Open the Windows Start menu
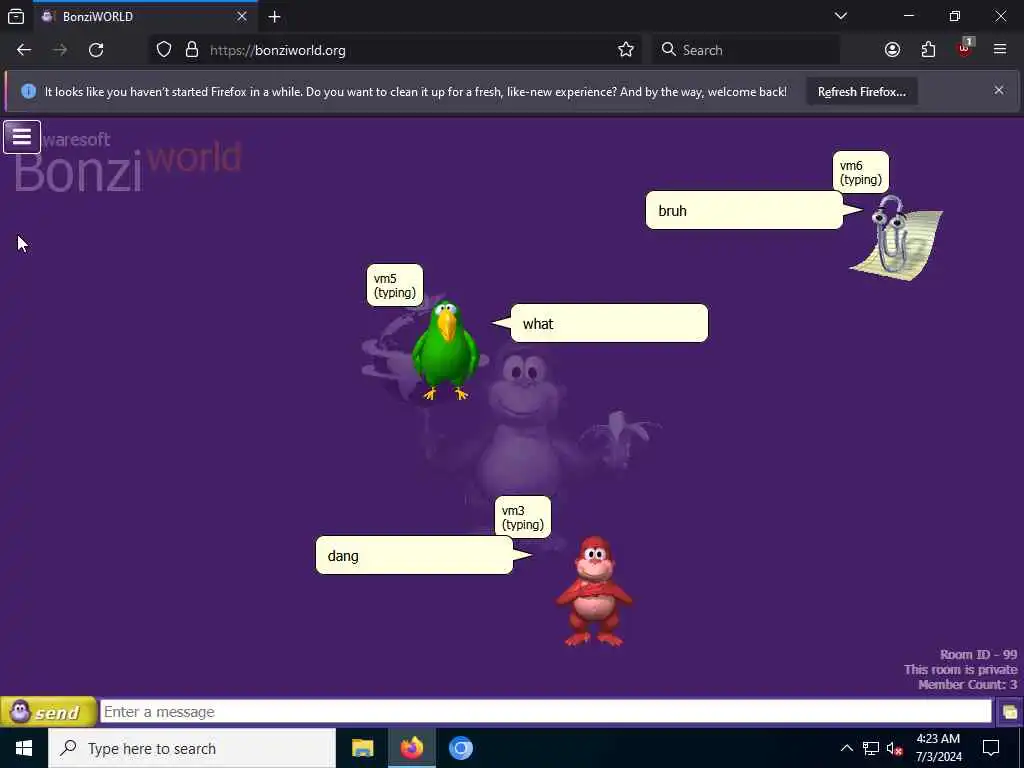The image size is (1024, 768). click(24, 748)
